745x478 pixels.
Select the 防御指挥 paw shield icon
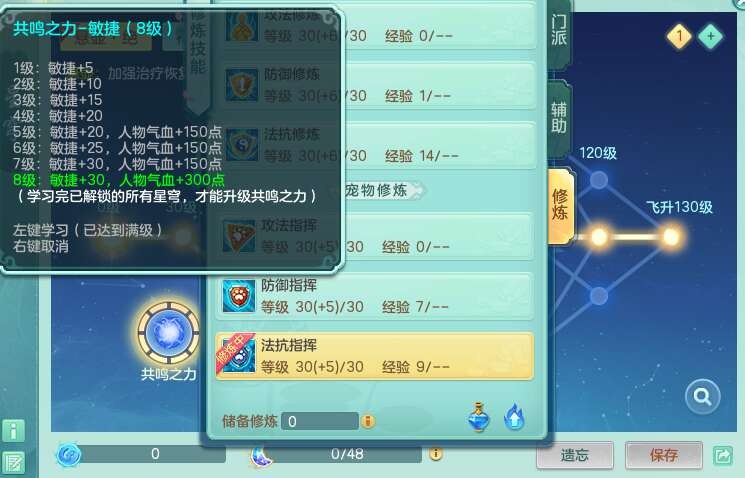click(239, 296)
